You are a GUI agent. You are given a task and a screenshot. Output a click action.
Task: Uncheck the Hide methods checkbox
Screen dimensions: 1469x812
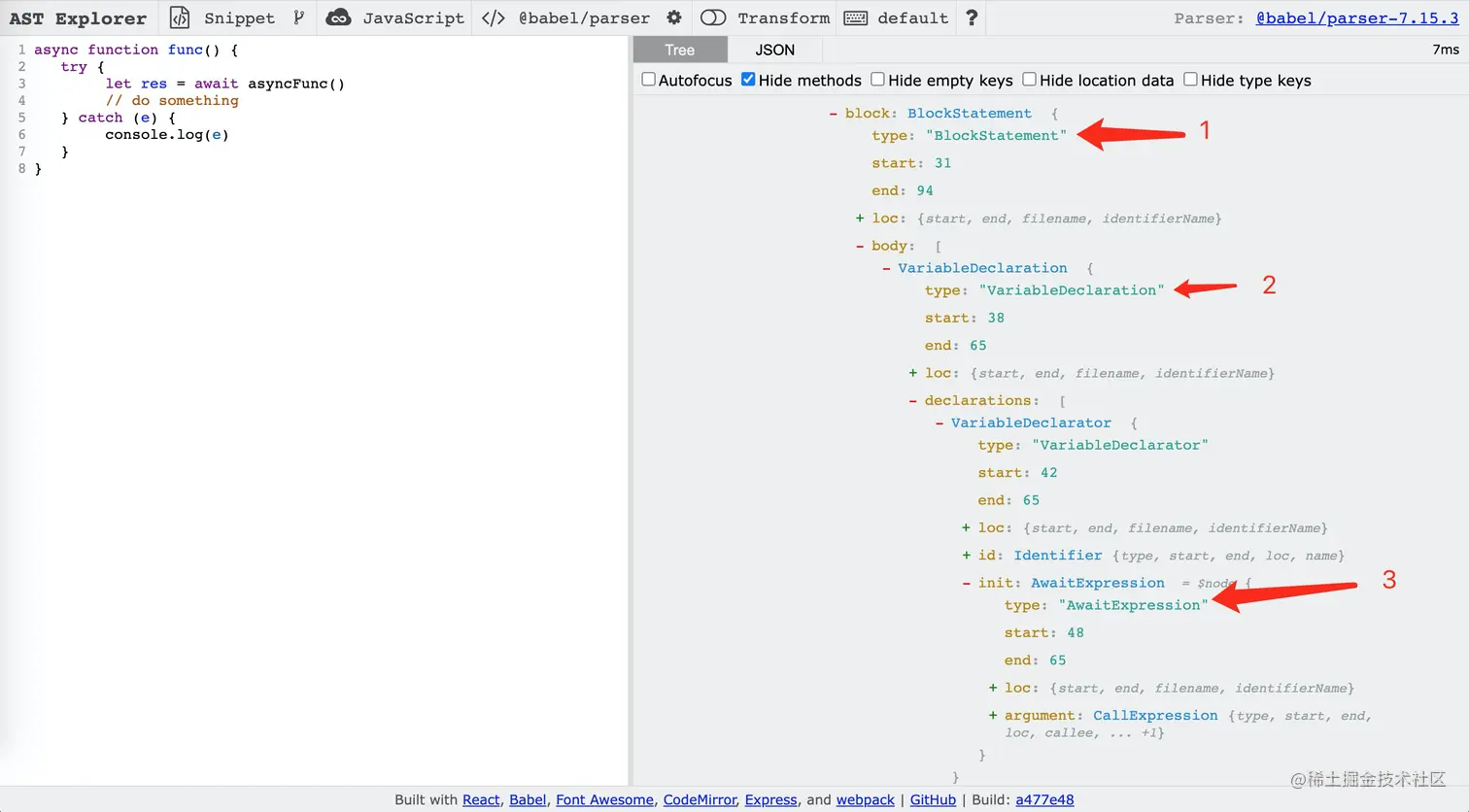coord(748,80)
